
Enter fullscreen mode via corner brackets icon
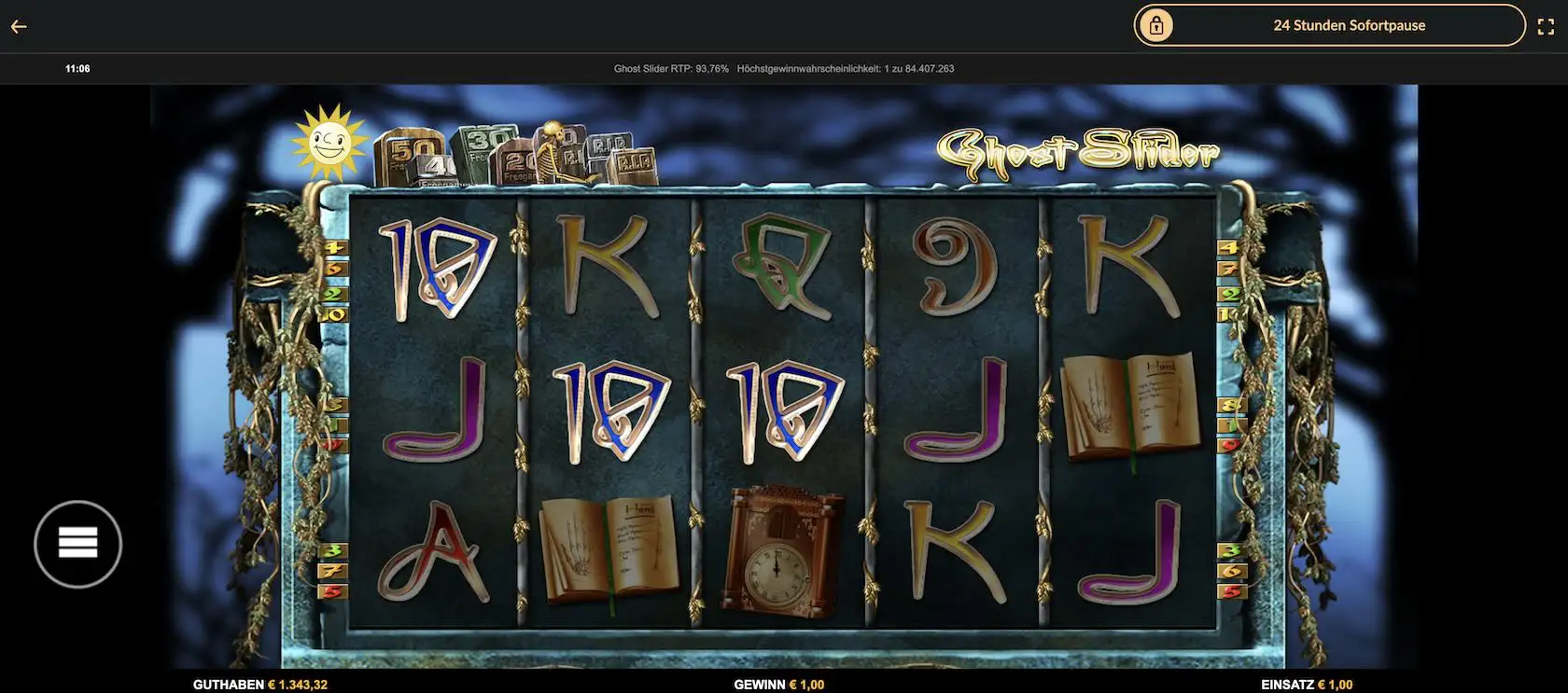tap(1546, 26)
